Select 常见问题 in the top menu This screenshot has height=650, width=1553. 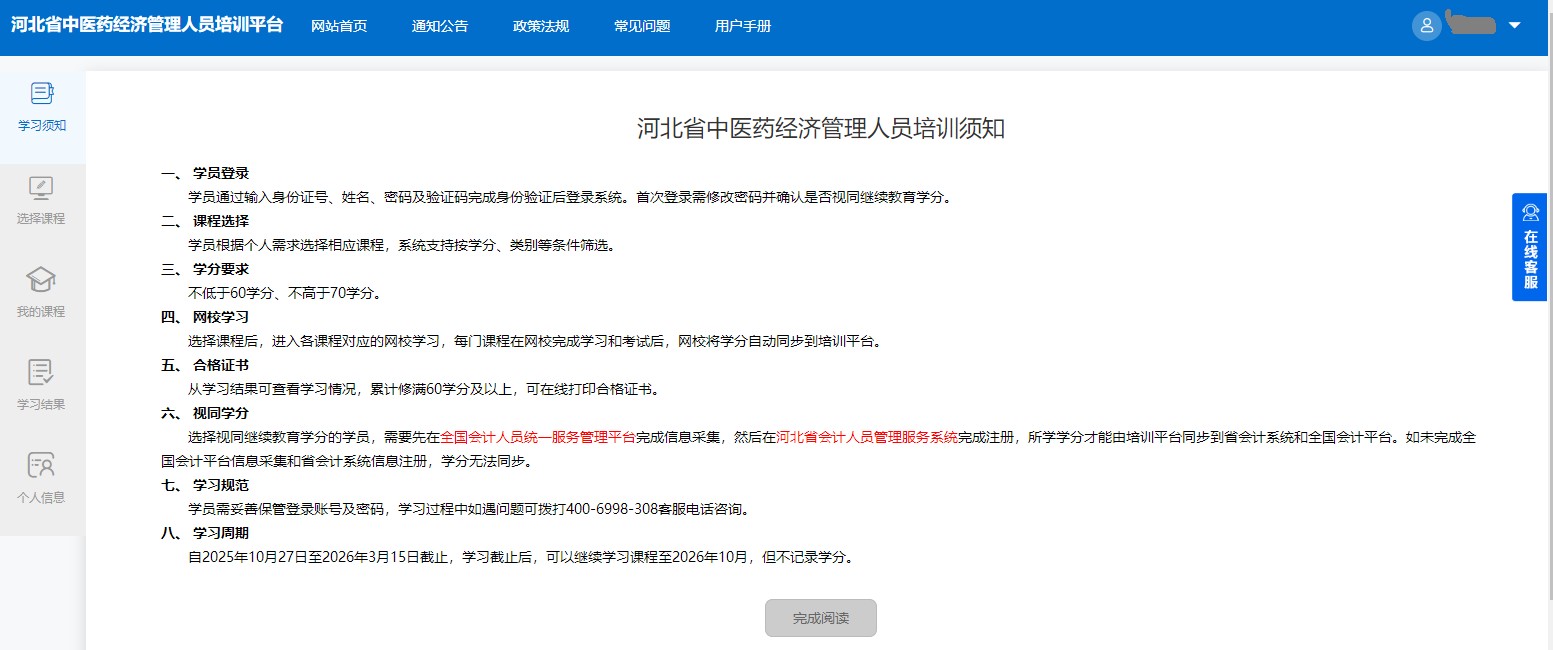pos(642,26)
